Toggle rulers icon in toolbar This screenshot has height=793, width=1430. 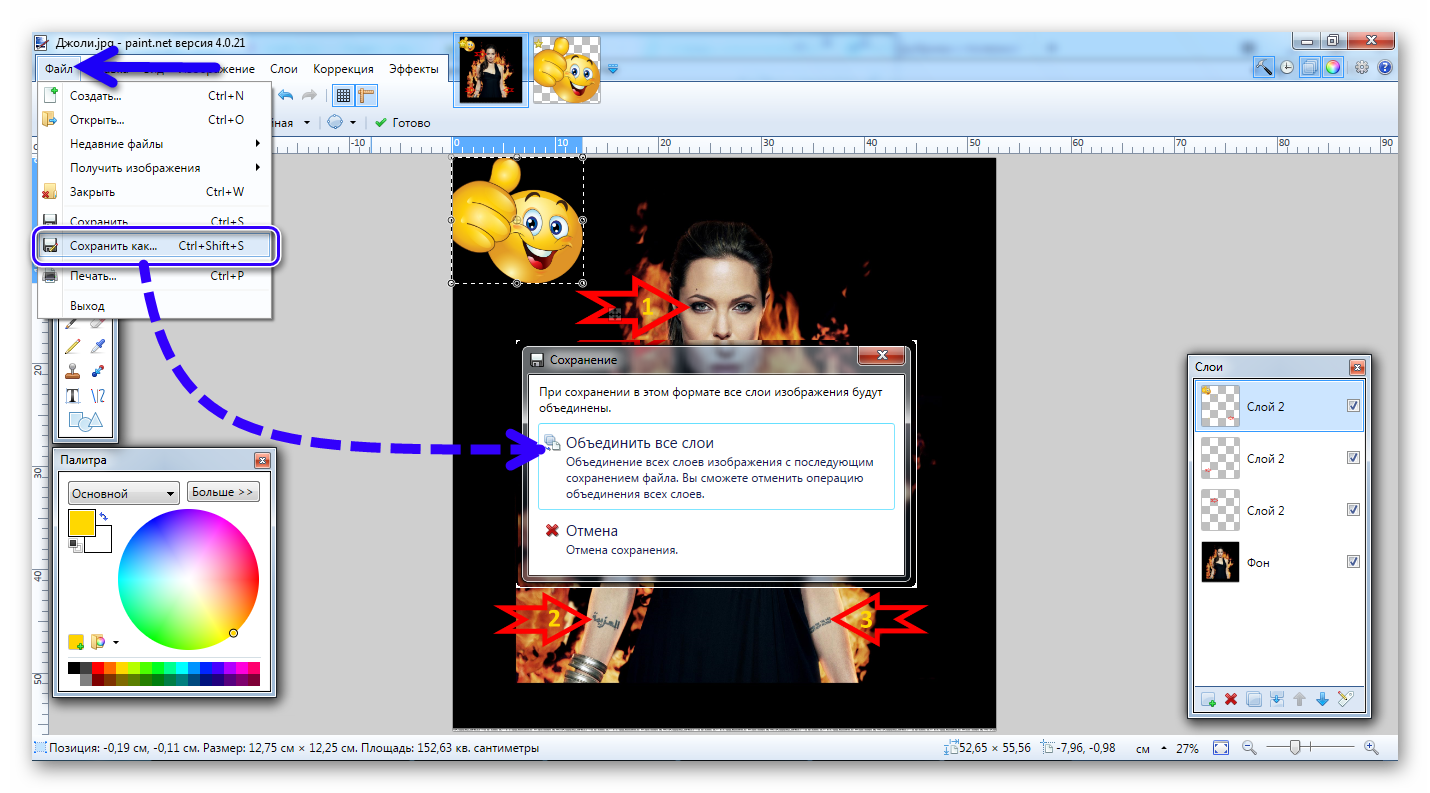coord(366,96)
